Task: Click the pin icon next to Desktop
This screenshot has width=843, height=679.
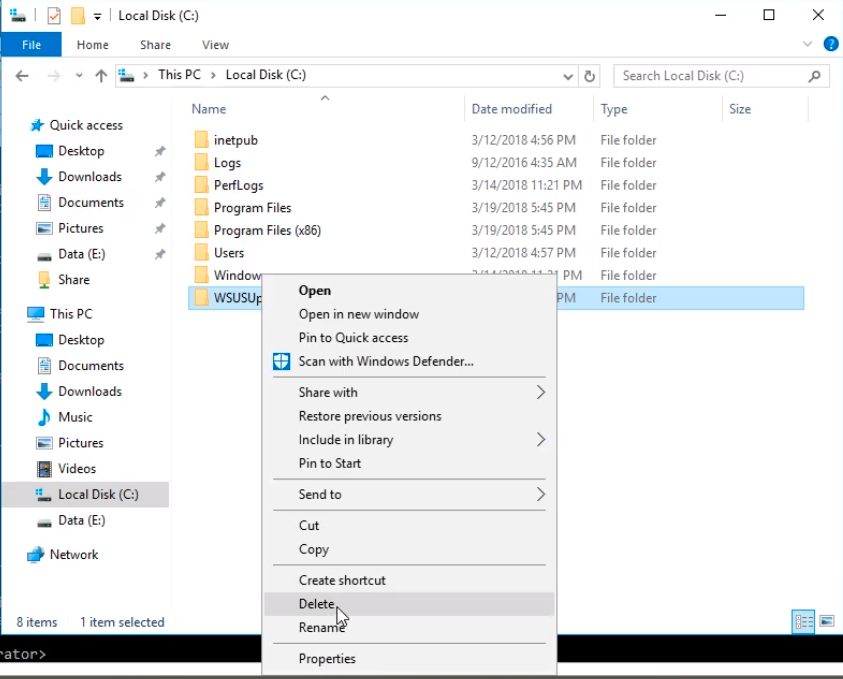Action: tap(160, 152)
